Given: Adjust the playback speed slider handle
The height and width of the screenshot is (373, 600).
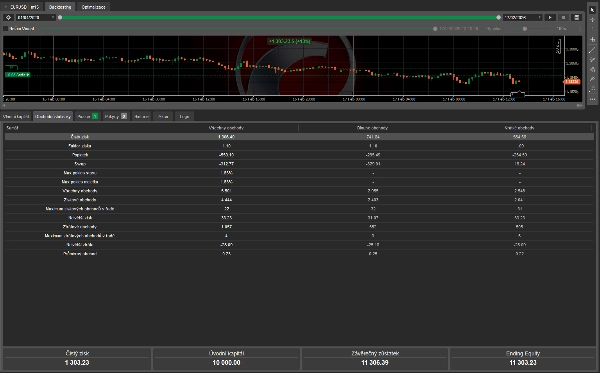Looking at the screenshot, I should pyautogui.click(x=525, y=29).
